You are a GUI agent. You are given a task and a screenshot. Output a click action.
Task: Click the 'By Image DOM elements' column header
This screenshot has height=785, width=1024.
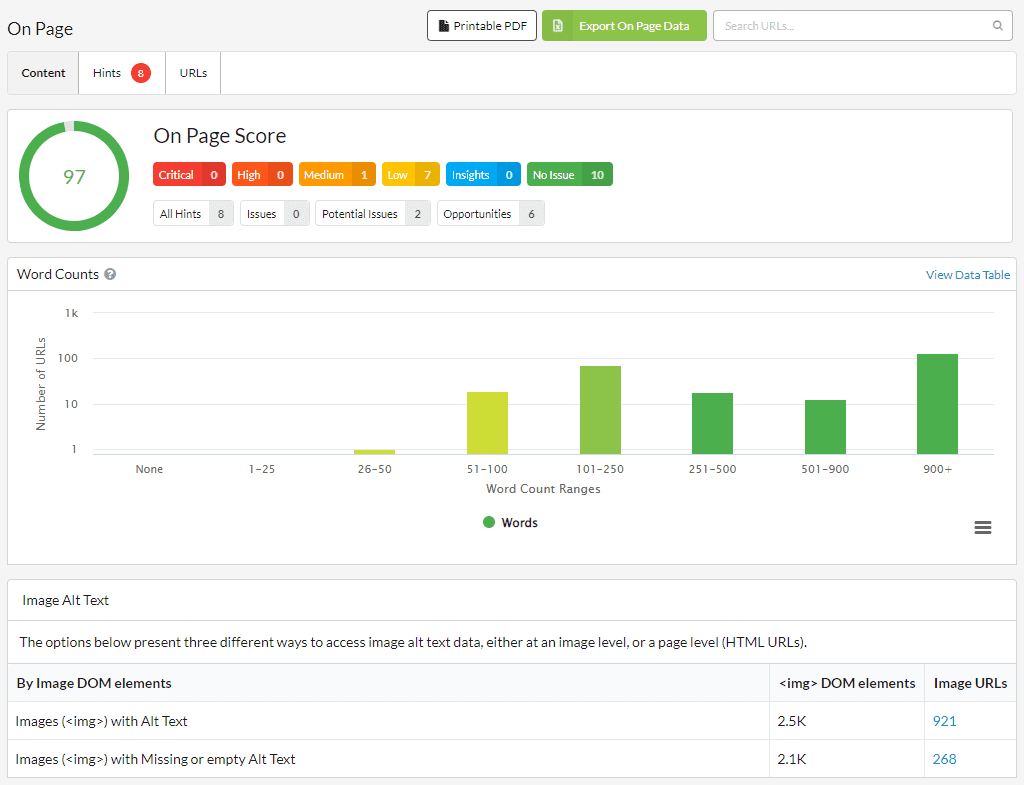pos(94,683)
